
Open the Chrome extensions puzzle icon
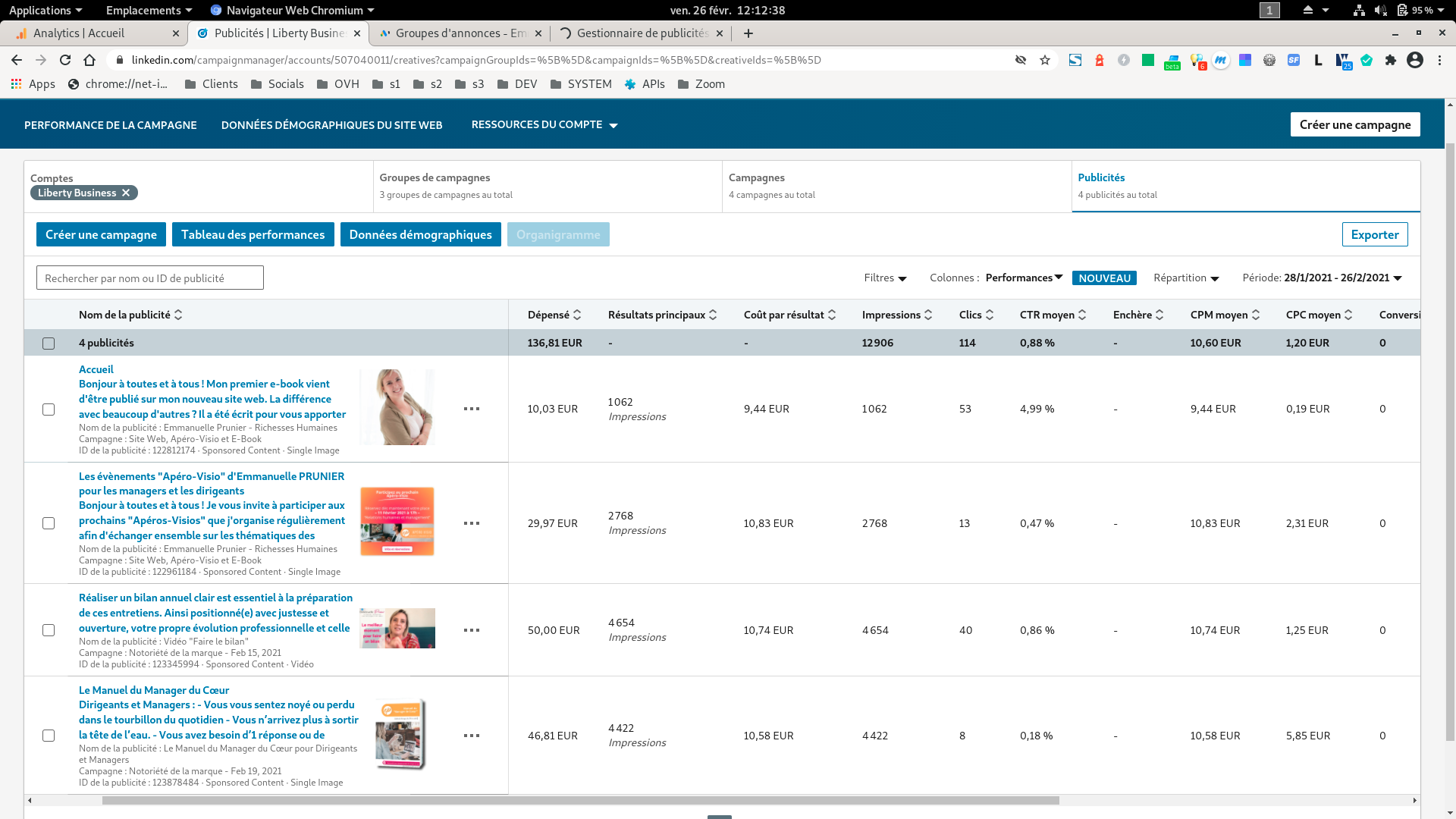(1391, 60)
